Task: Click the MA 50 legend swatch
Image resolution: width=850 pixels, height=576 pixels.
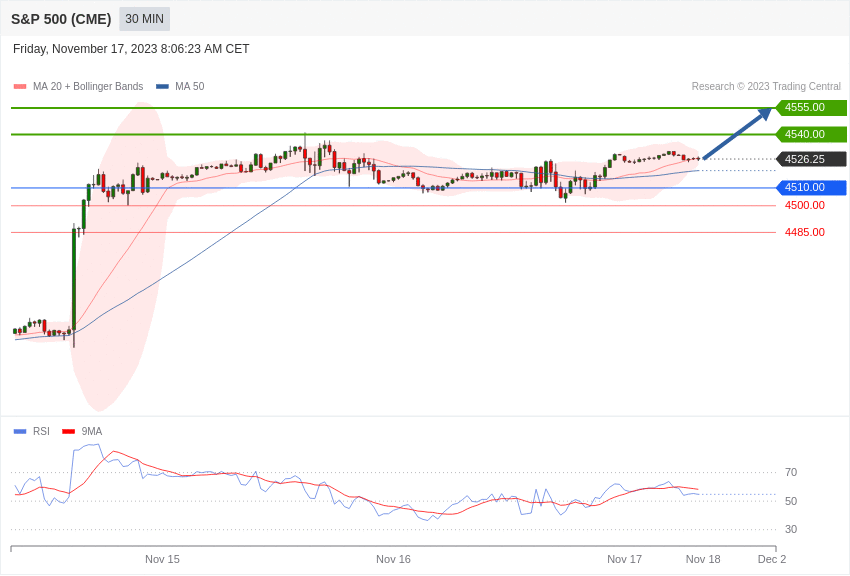Action: [x=162, y=87]
